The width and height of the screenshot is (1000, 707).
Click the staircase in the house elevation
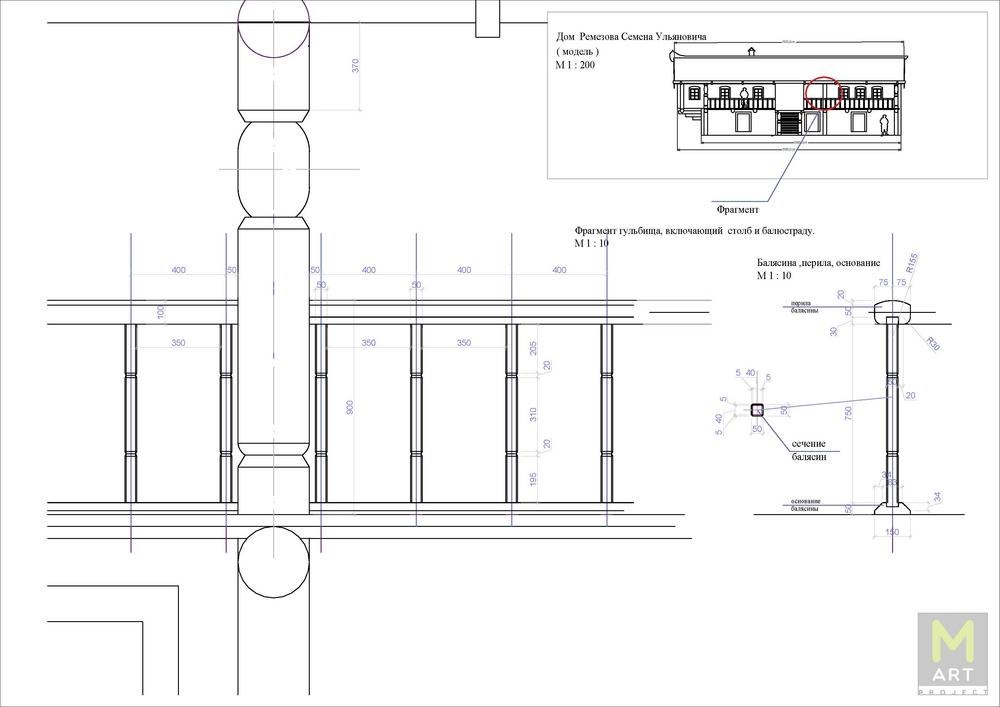pos(788,123)
